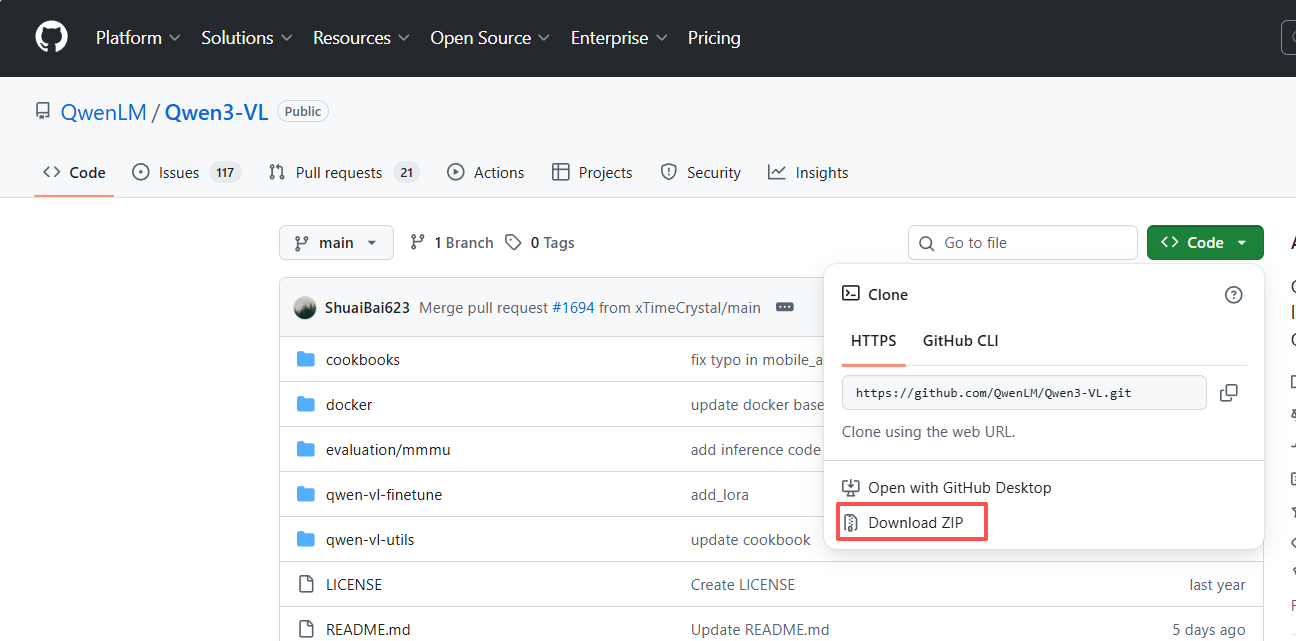
Task: Open the qwen-vl-utils folder
Action: [x=370, y=540]
